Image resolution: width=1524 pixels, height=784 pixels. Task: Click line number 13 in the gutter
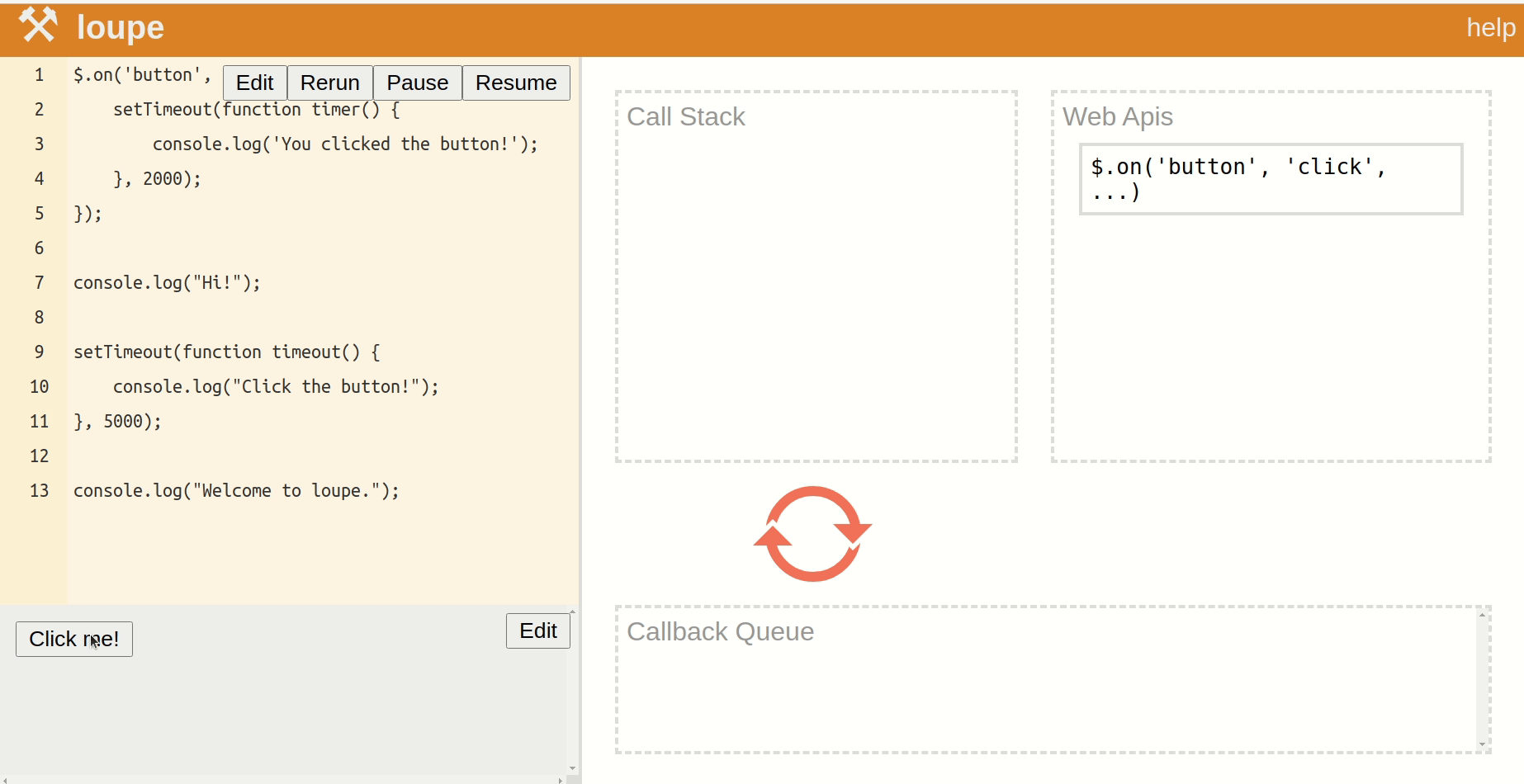[x=39, y=490]
